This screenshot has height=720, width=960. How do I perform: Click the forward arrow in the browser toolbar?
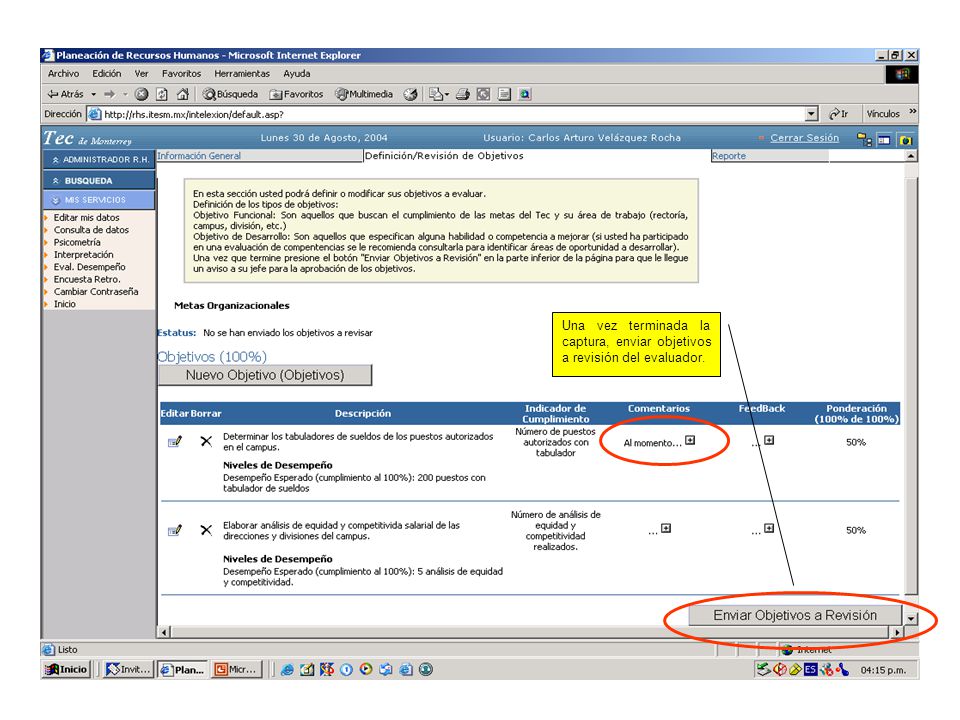pos(110,94)
